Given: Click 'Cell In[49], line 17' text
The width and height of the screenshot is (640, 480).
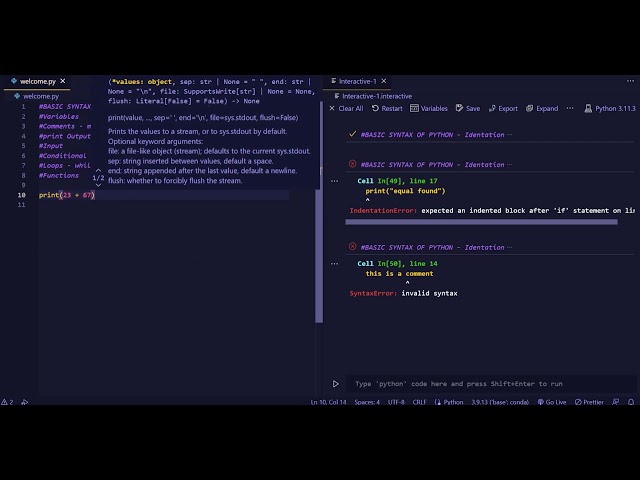Looking at the screenshot, I should pyautogui.click(x=397, y=181).
